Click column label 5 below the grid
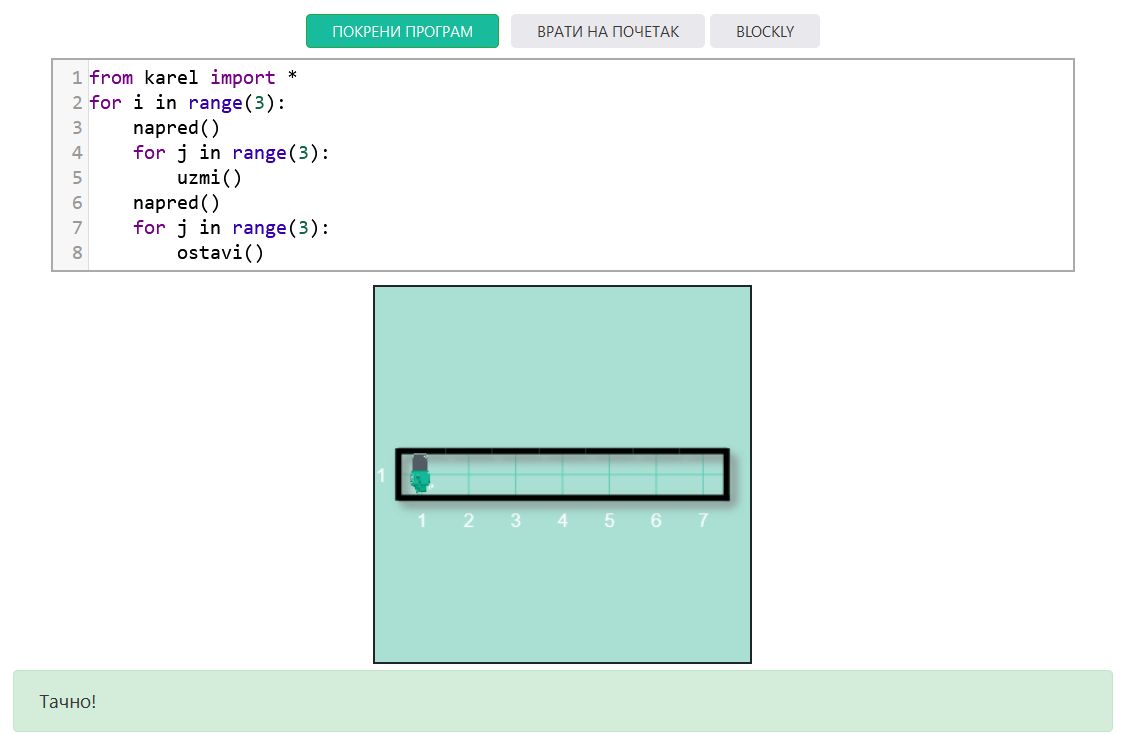 (x=609, y=521)
